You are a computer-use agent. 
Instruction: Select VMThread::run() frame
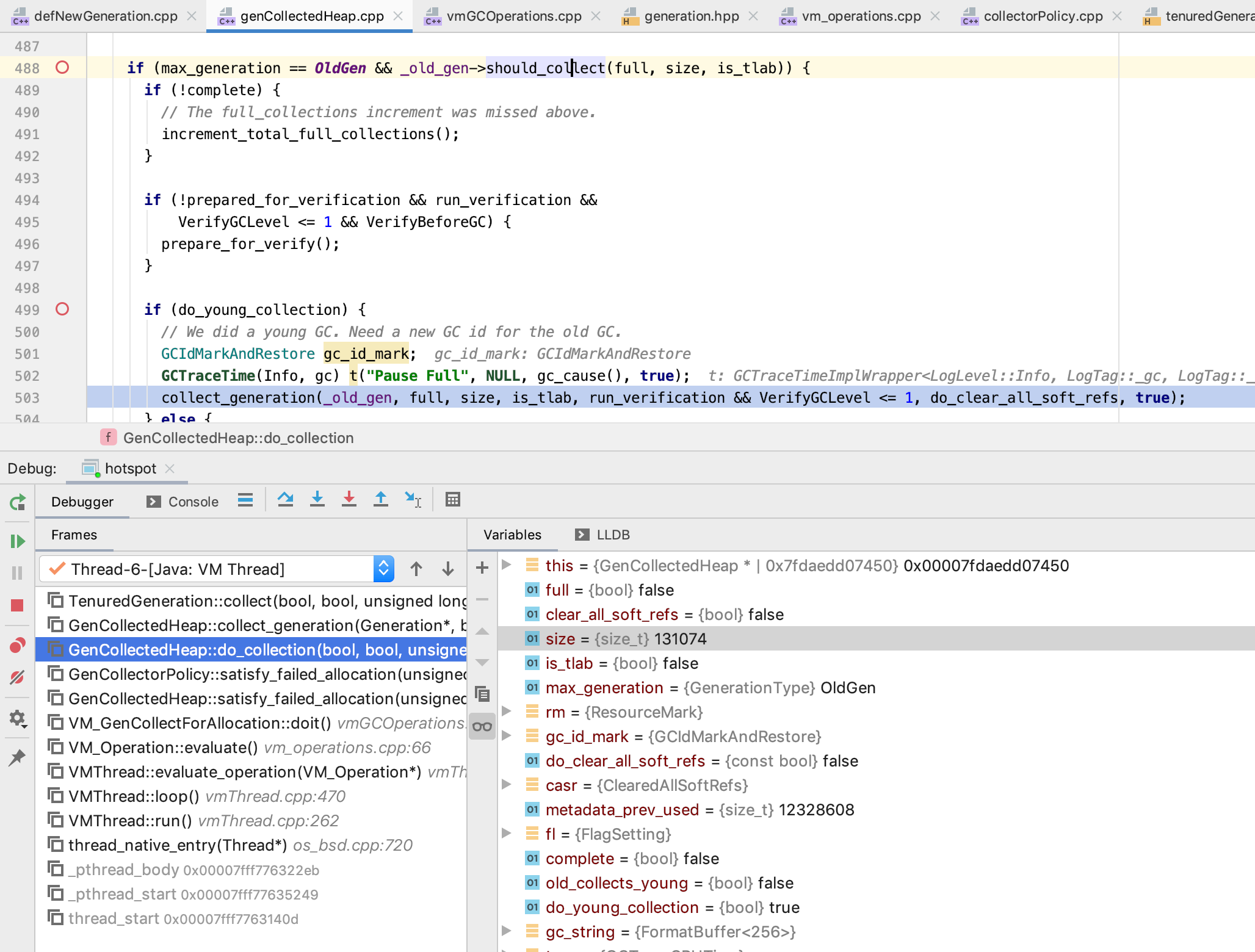pos(250,821)
